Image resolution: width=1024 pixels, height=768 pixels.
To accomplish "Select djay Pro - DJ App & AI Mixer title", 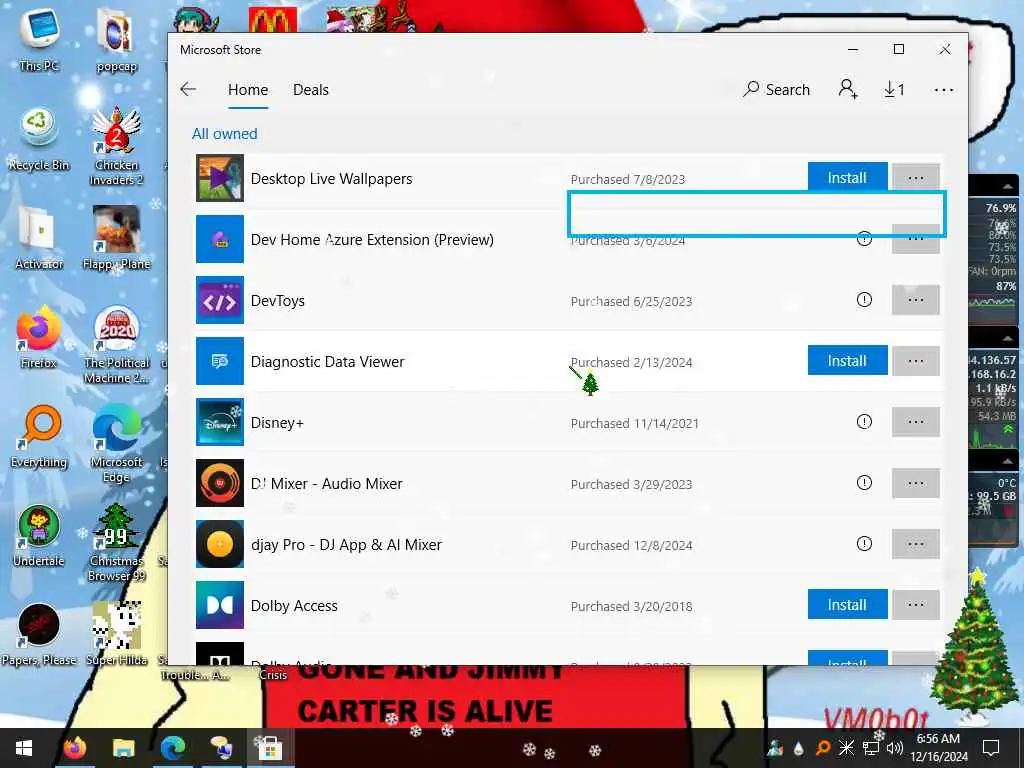I will point(346,545).
